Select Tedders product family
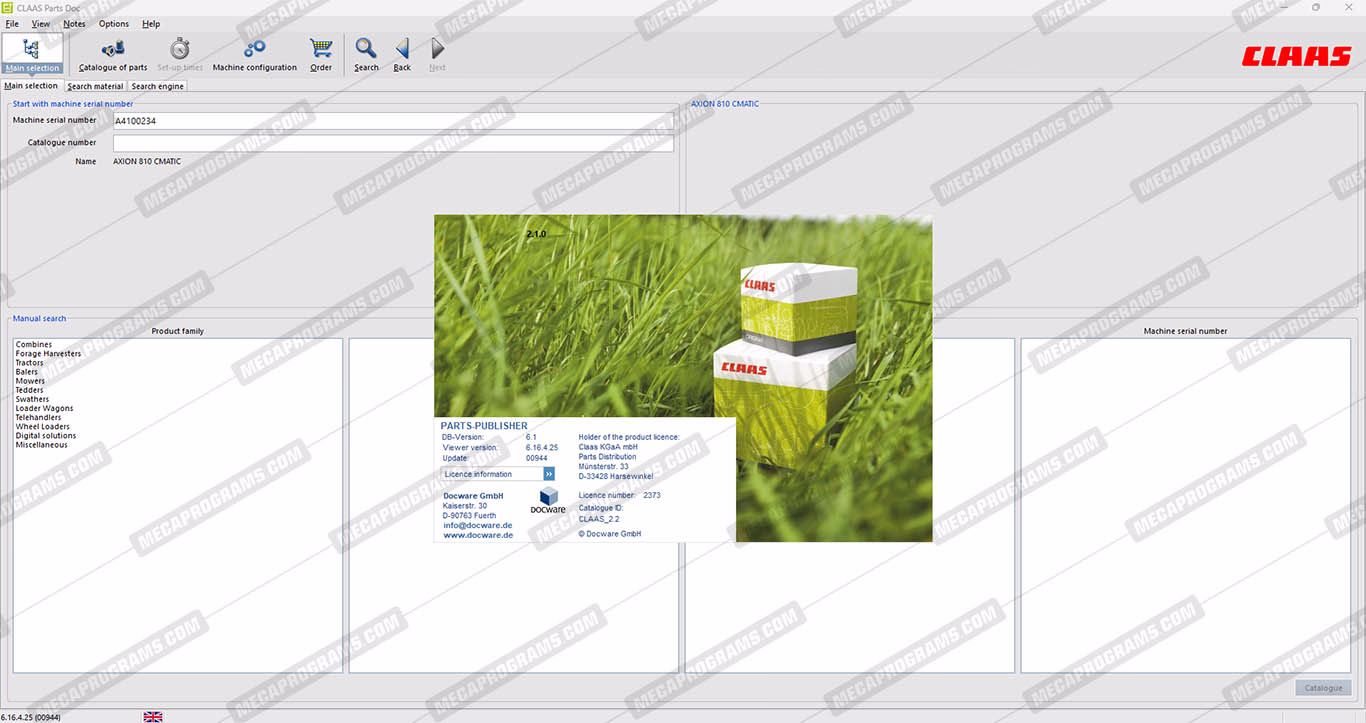This screenshot has width=1366, height=723. tap(30, 390)
